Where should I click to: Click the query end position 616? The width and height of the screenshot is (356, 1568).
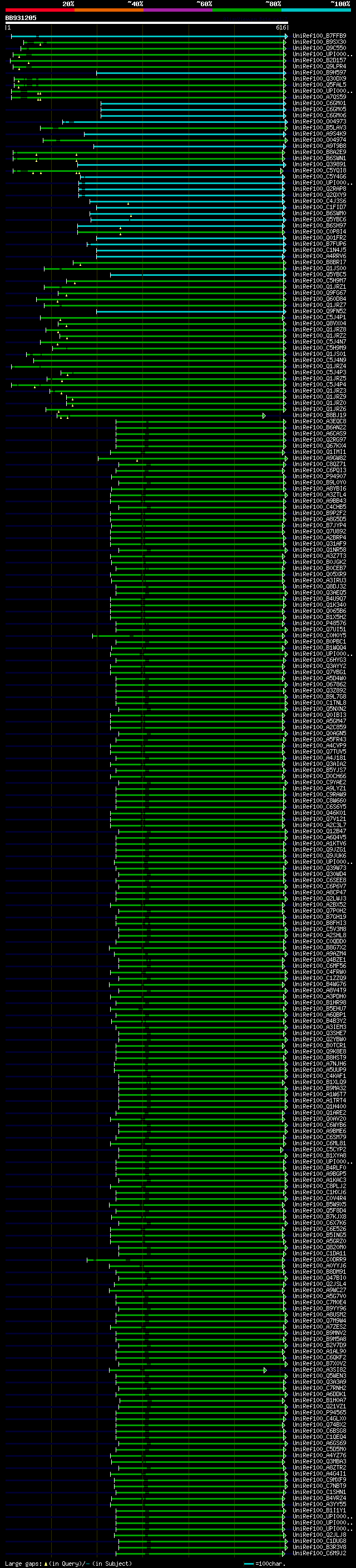(281, 27)
